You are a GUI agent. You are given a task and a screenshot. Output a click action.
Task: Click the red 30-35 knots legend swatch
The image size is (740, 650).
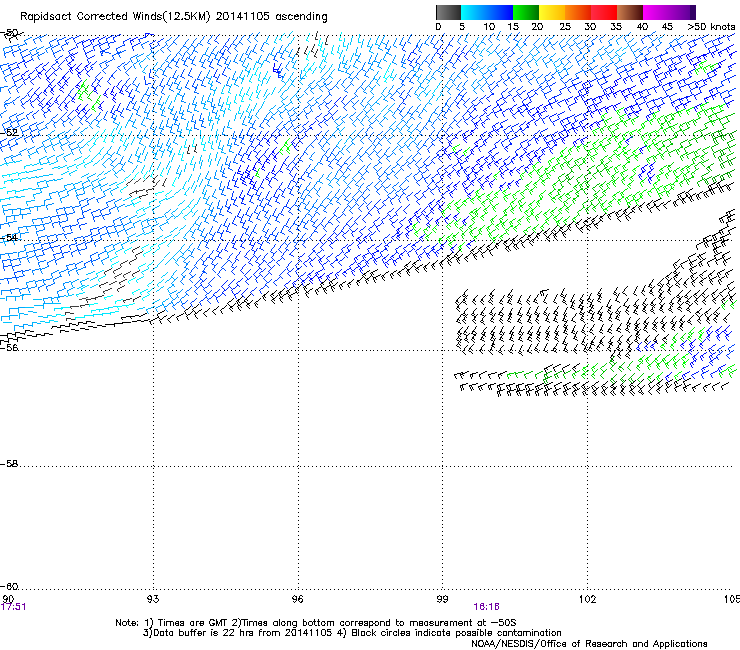[x=604, y=12]
